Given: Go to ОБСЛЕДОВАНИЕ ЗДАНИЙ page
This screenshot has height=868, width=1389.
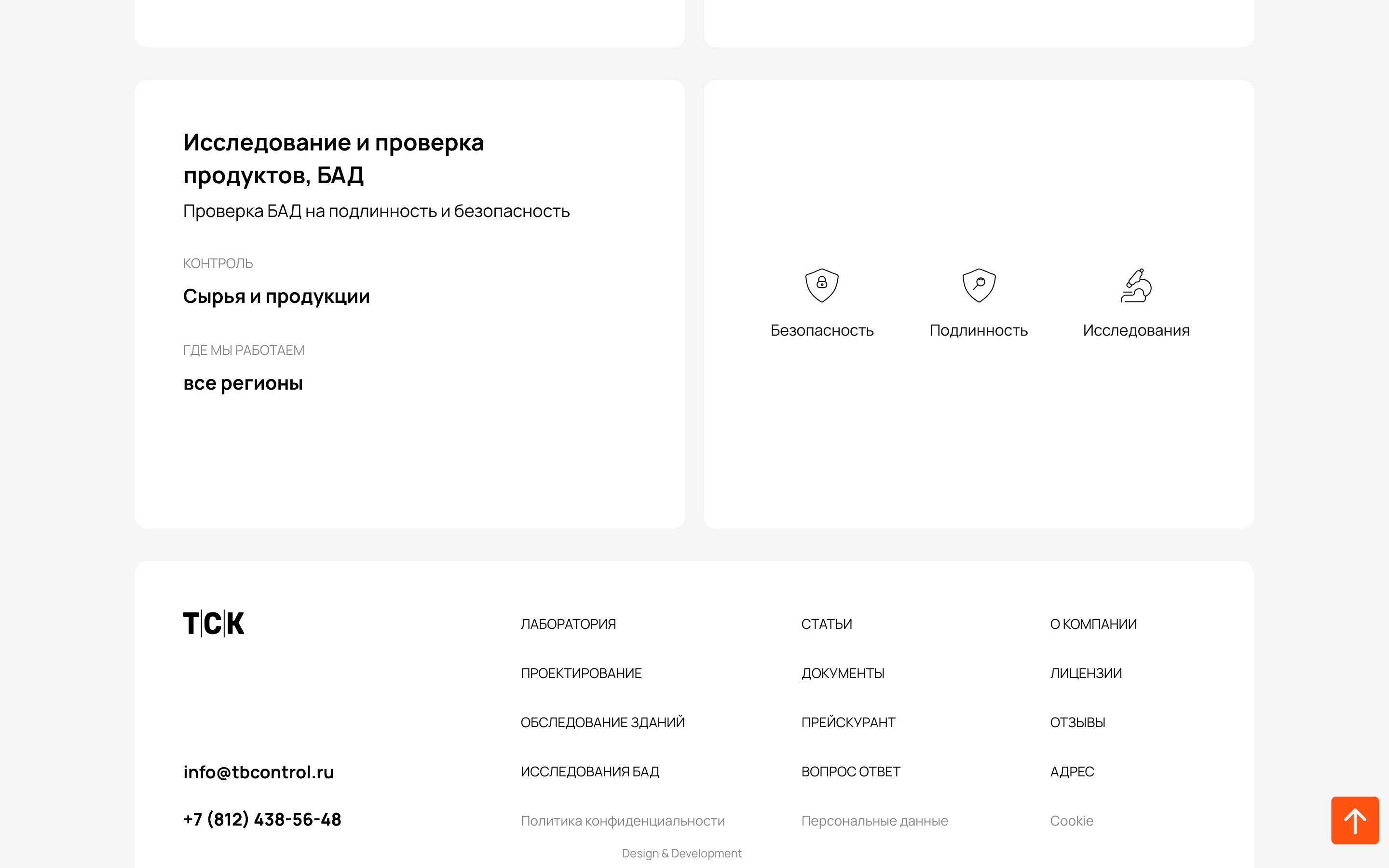Looking at the screenshot, I should tap(602, 722).
